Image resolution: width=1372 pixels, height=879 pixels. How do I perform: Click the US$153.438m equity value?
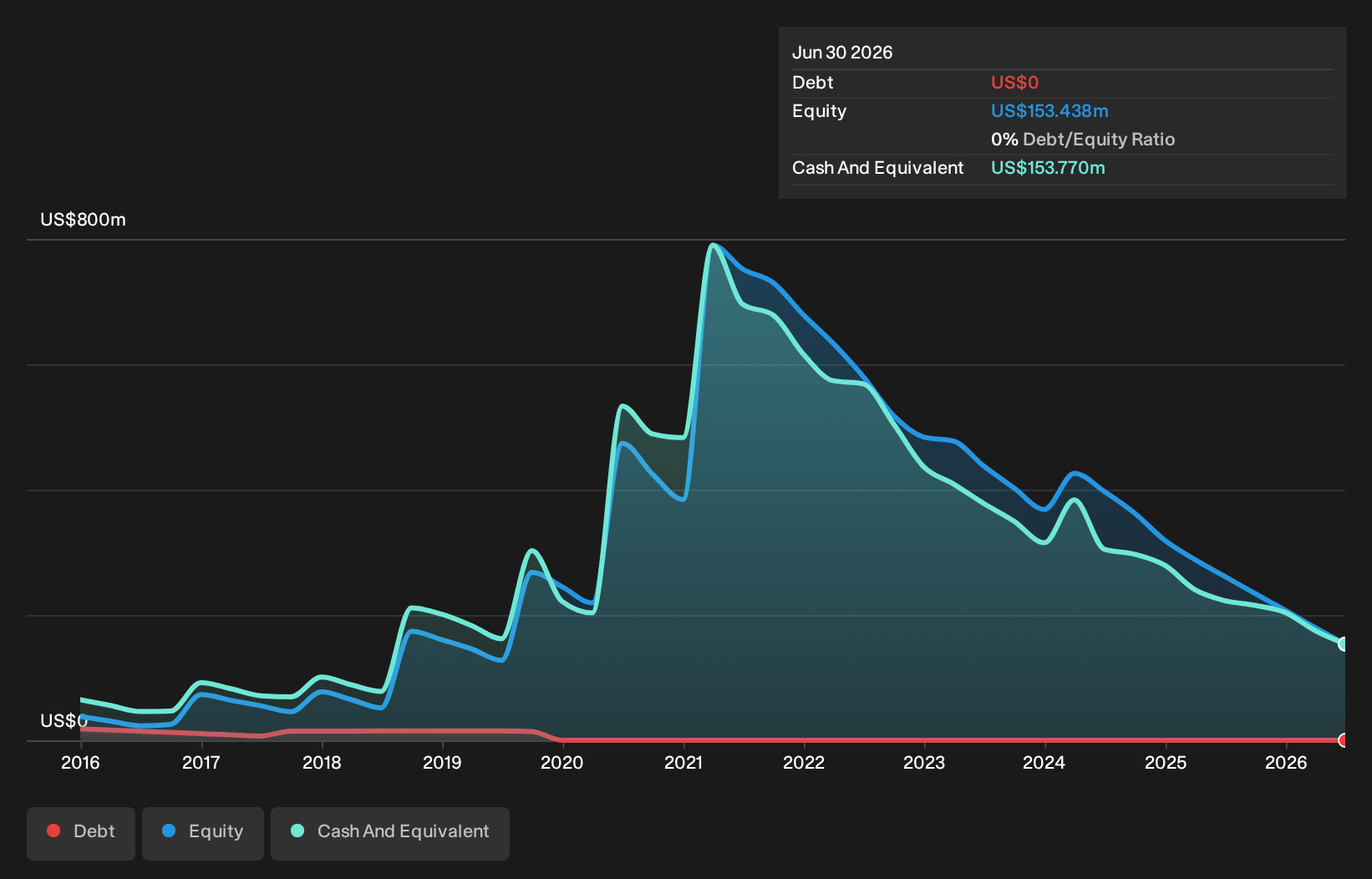pos(1049,111)
